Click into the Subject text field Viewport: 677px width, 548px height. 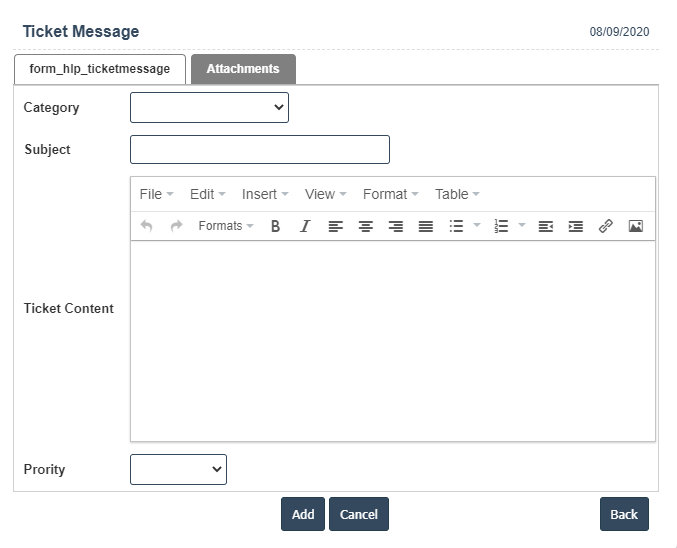point(259,149)
